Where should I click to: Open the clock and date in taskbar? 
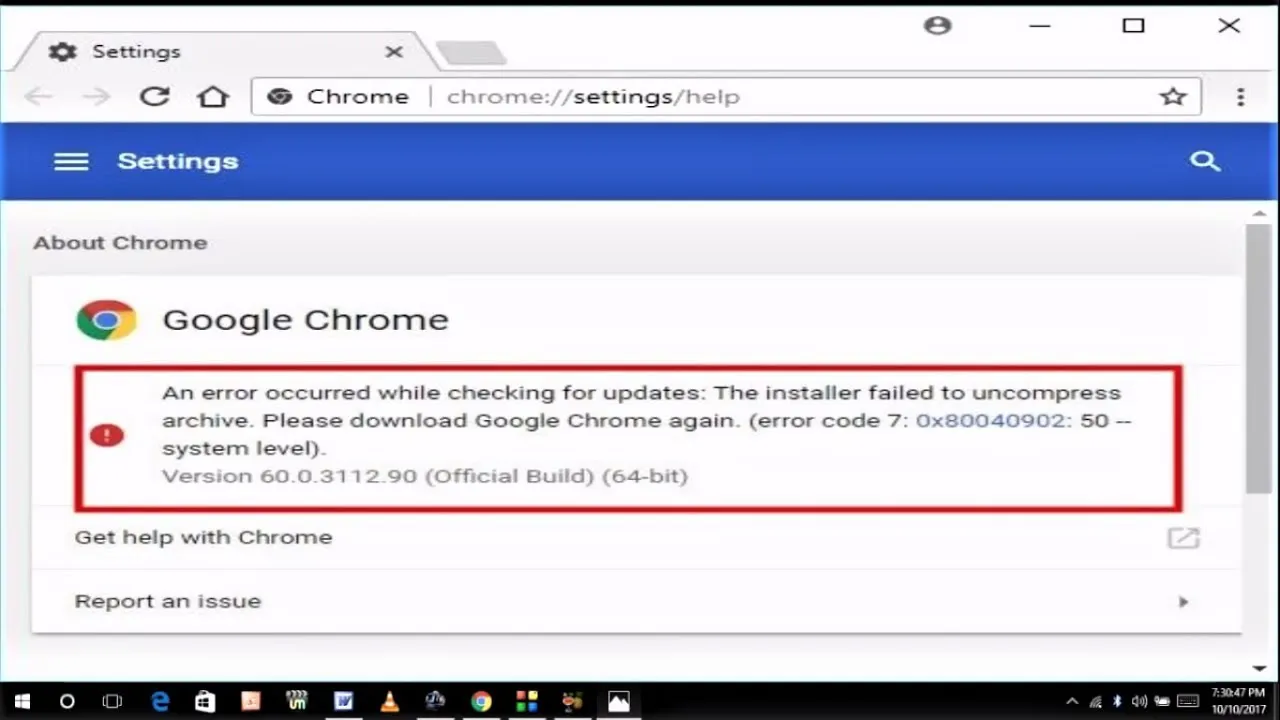[x=1238, y=701]
